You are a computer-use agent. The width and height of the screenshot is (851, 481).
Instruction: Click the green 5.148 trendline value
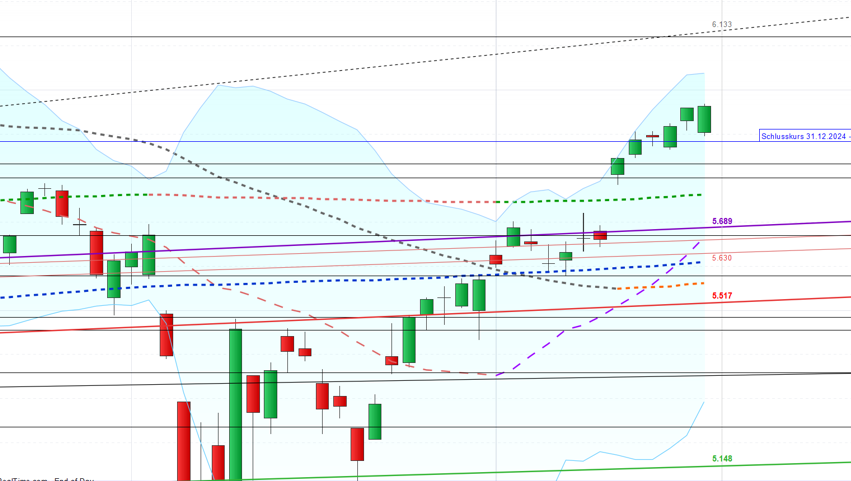pyautogui.click(x=722, y=458)
